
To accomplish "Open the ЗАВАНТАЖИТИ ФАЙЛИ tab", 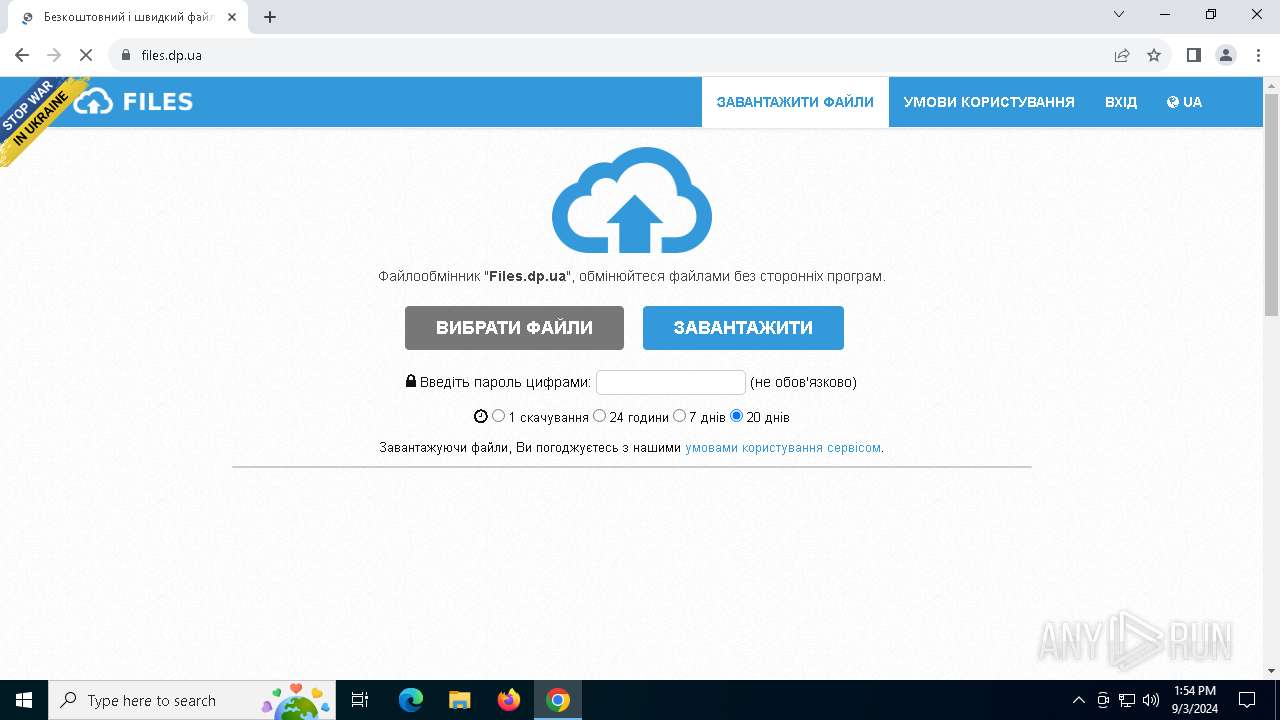I will pos(795,102).
